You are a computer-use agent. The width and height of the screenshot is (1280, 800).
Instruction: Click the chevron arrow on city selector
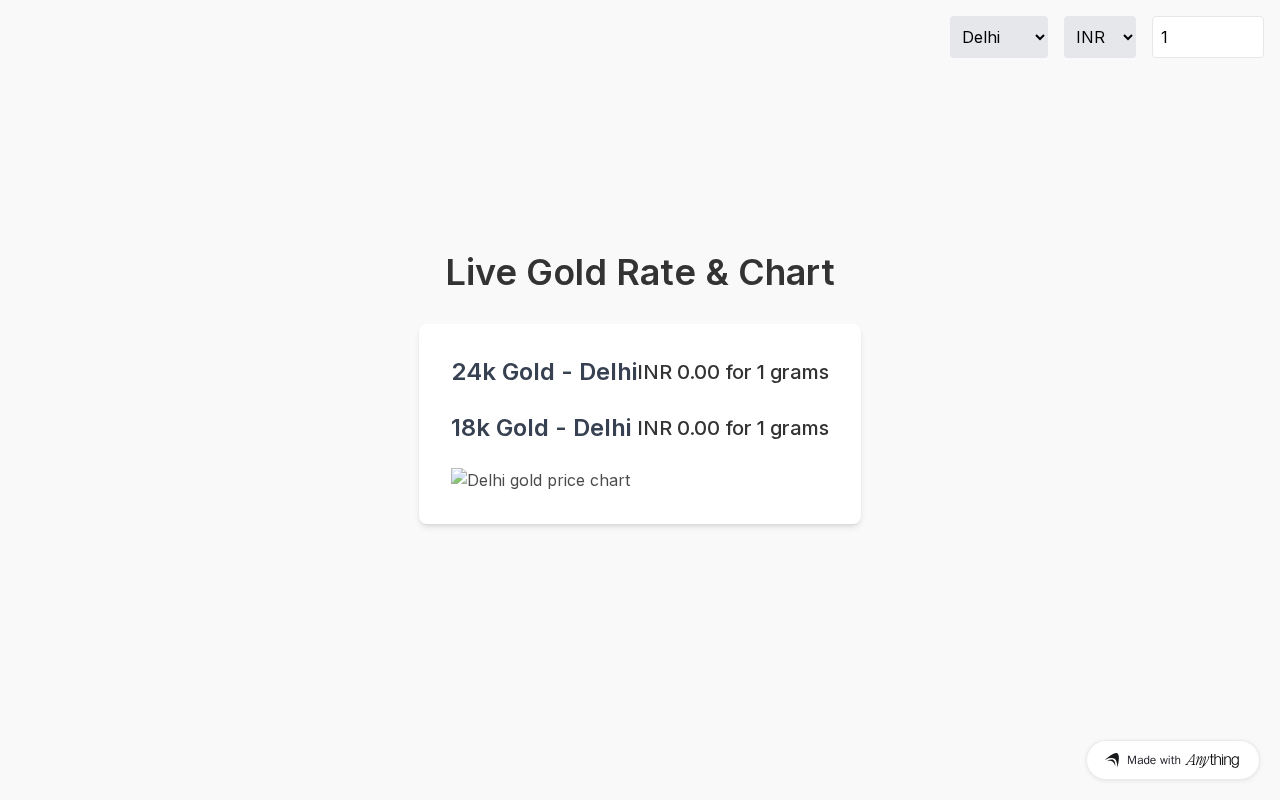(x=1039, y=37)
